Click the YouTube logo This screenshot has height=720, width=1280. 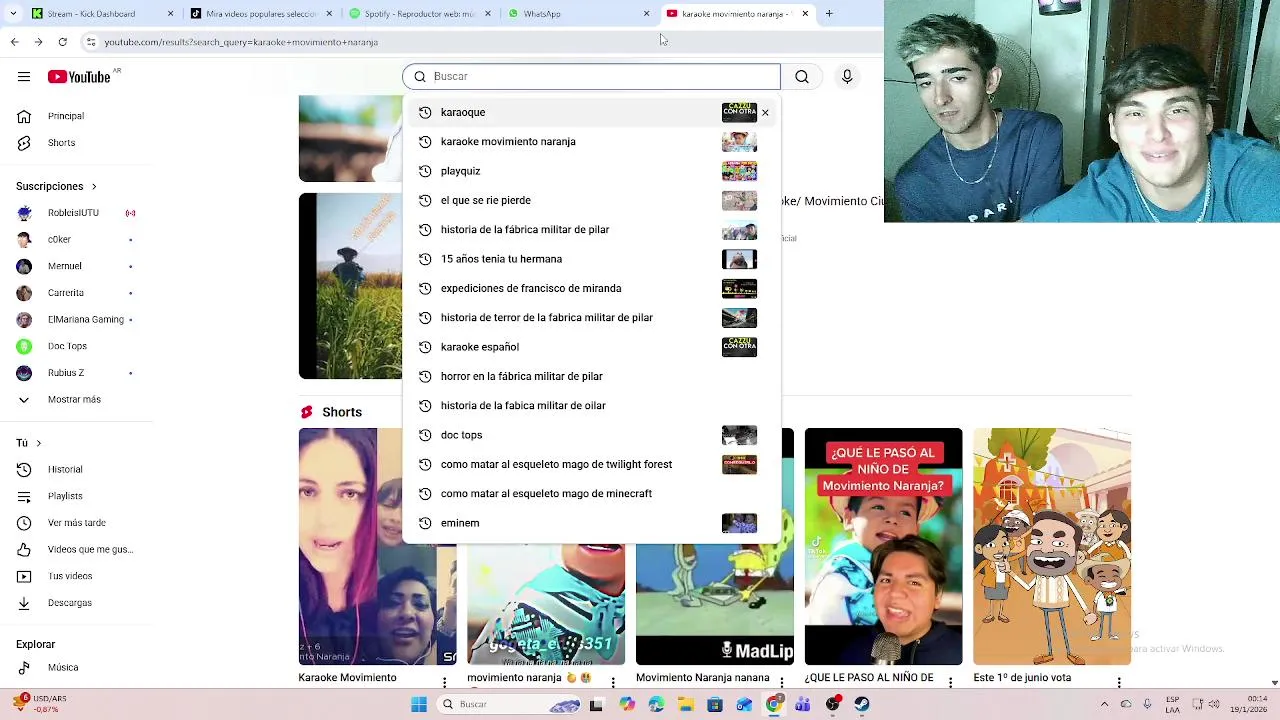click(x=79, y=77)
